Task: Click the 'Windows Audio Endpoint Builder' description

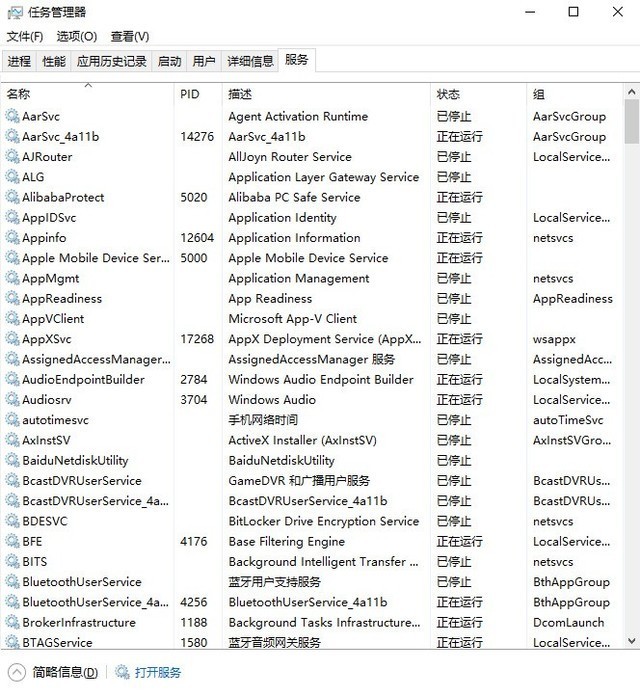Action: tap(321, 380)
